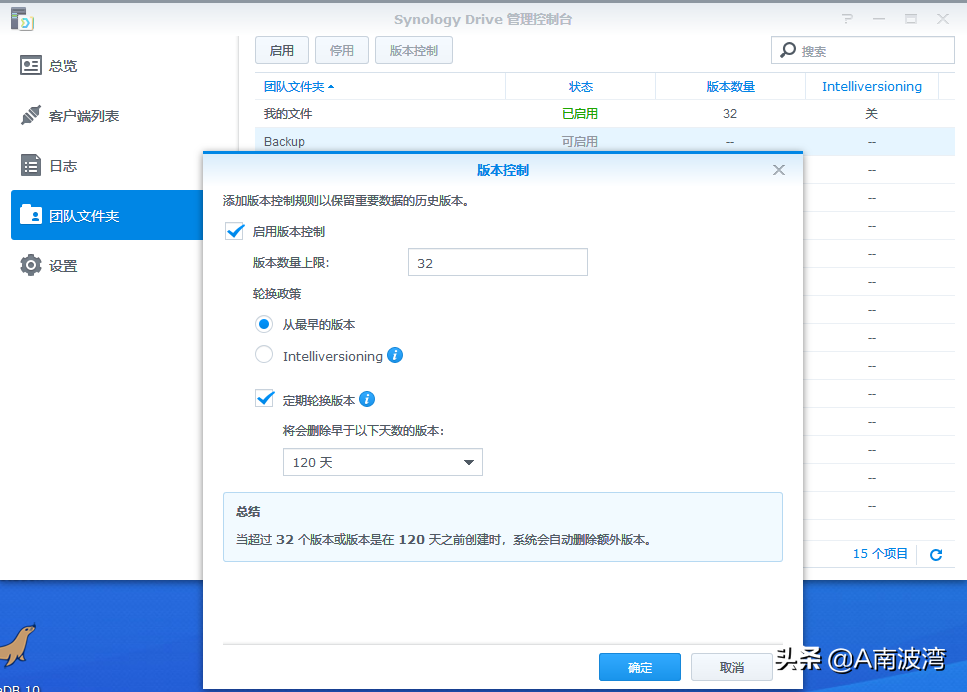Click the 版本控制 dialog title

point(503,170)
